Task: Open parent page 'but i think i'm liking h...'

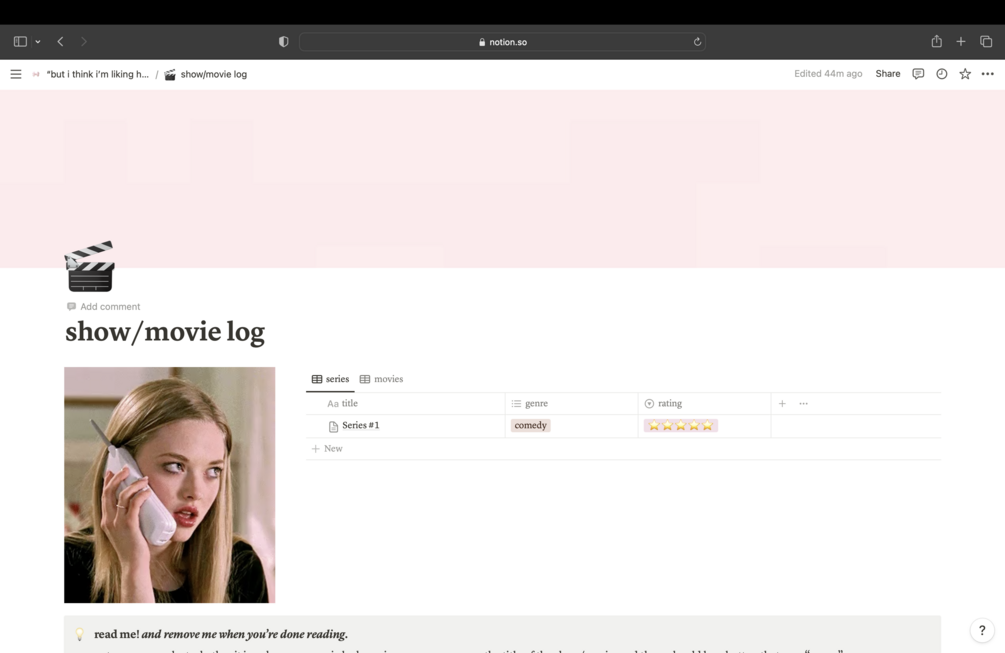Action: [x=97, y=74]
